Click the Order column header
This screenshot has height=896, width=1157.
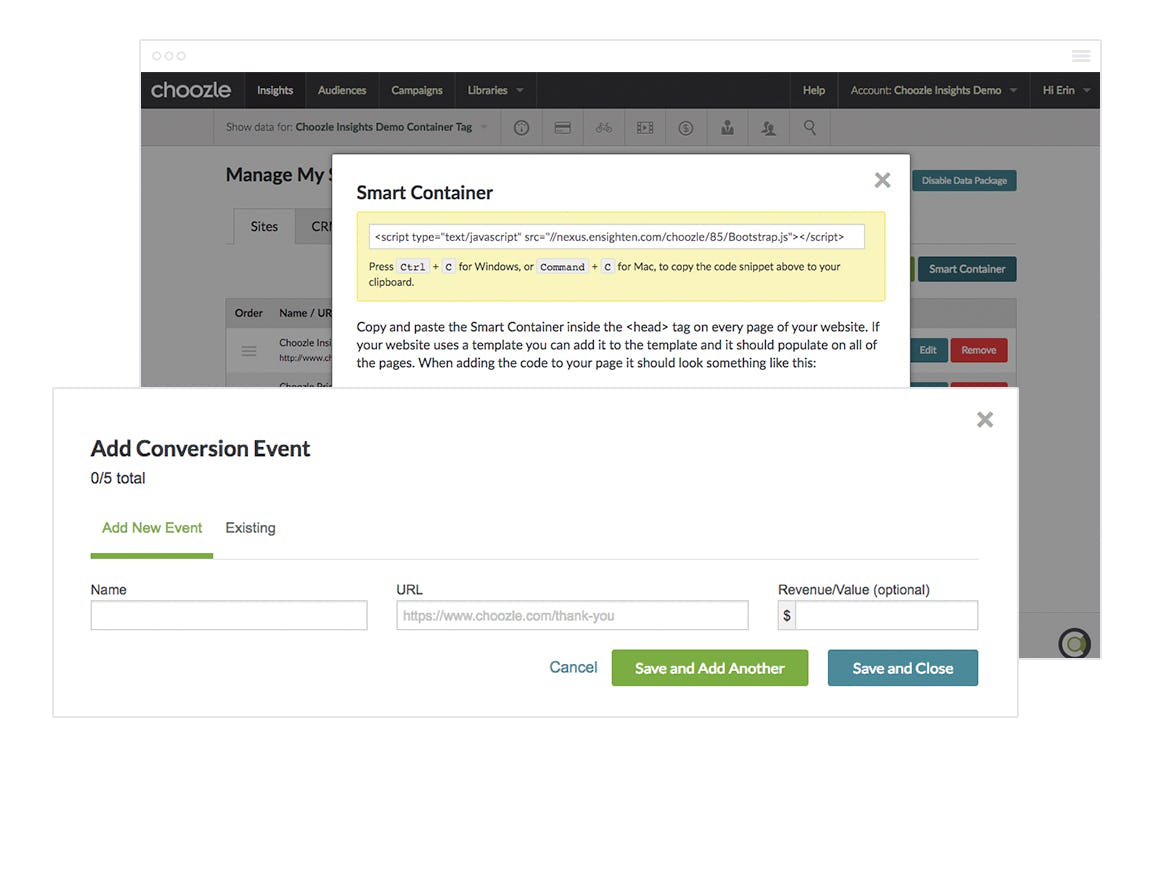(x=249, y=313)
